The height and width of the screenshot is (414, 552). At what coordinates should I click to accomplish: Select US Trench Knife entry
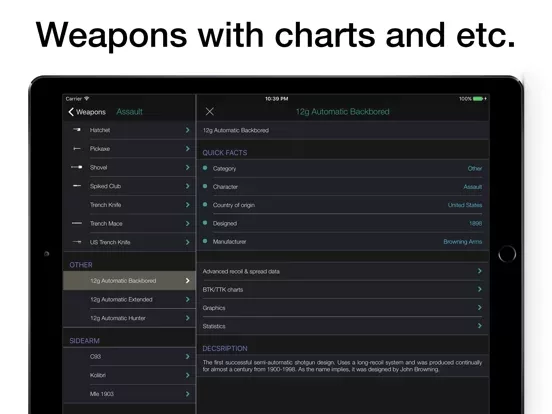tap(129, 242)
